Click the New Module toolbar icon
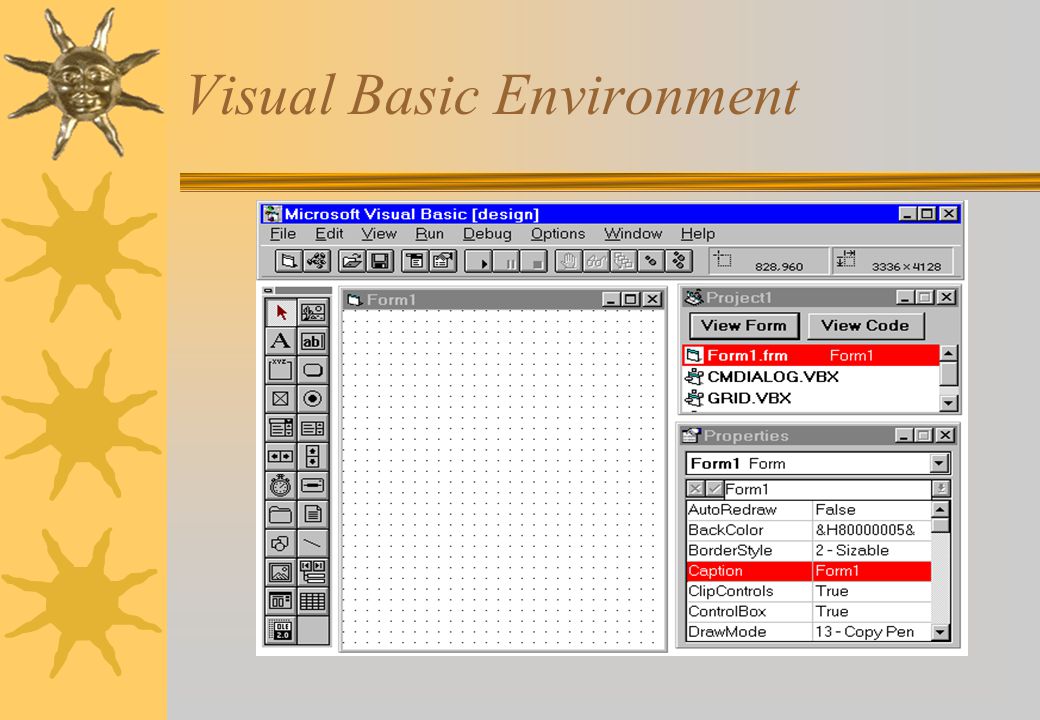Image resolution: width=1040 pixels, height=720 pixels. click(x=317, y=261)
